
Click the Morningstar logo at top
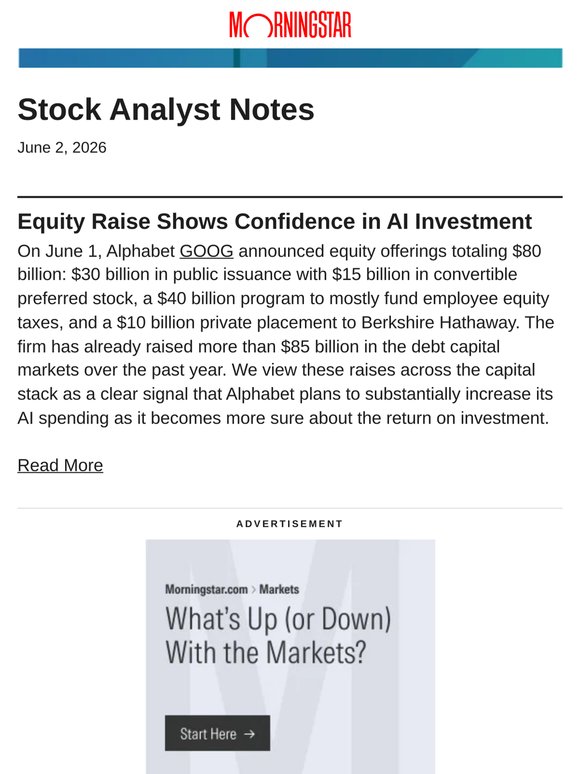point(290,25)
